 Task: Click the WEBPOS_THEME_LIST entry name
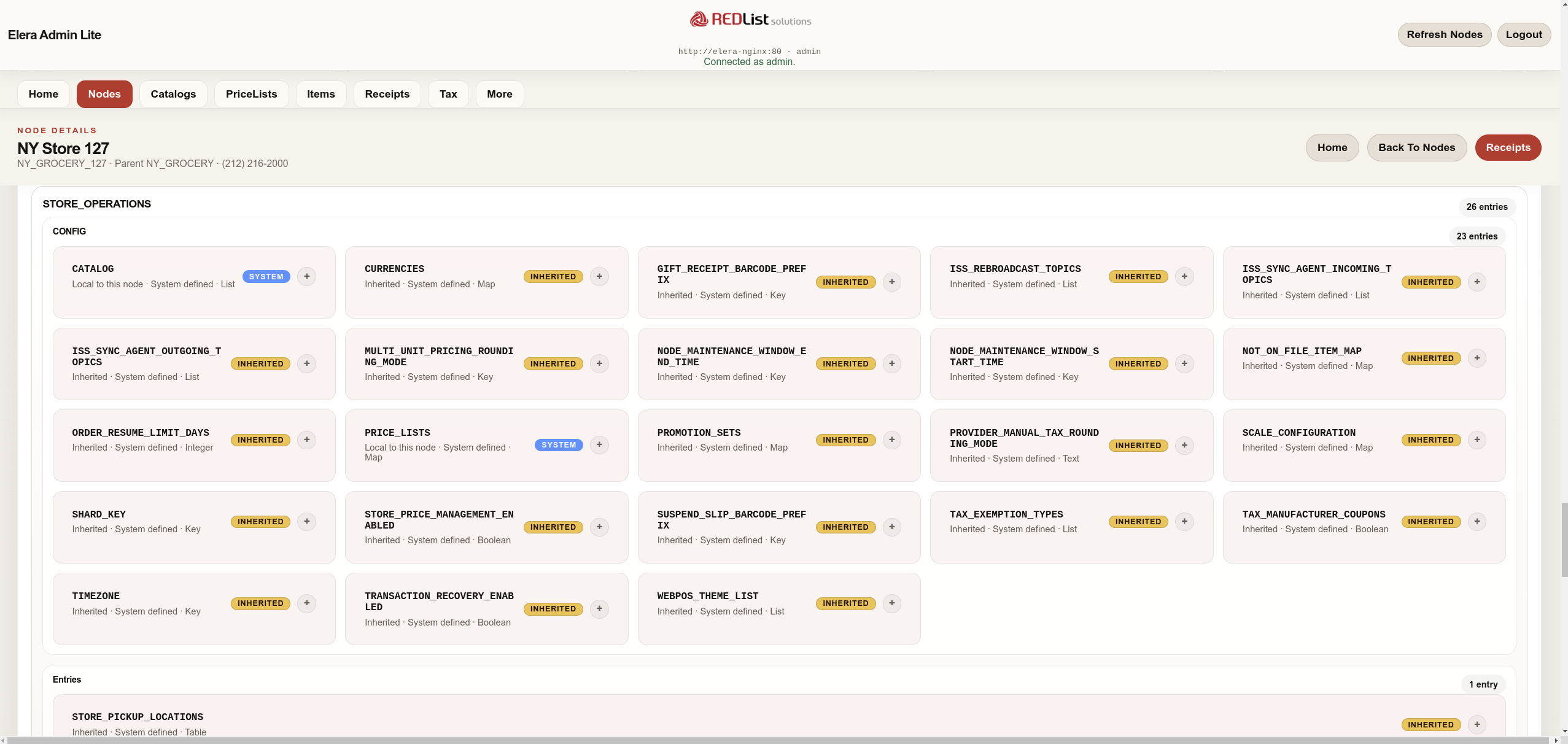(x=707, y=596)
